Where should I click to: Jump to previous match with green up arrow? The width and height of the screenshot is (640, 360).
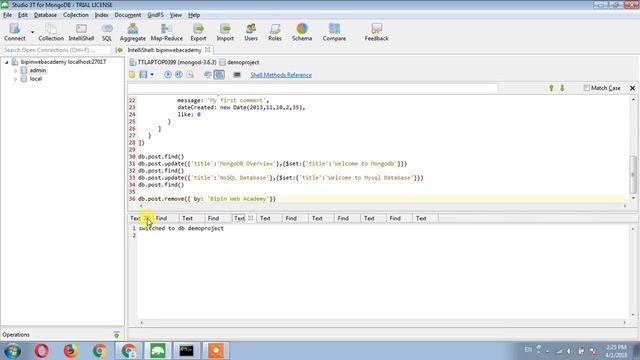pyautogui.click(x=551, y=88)
